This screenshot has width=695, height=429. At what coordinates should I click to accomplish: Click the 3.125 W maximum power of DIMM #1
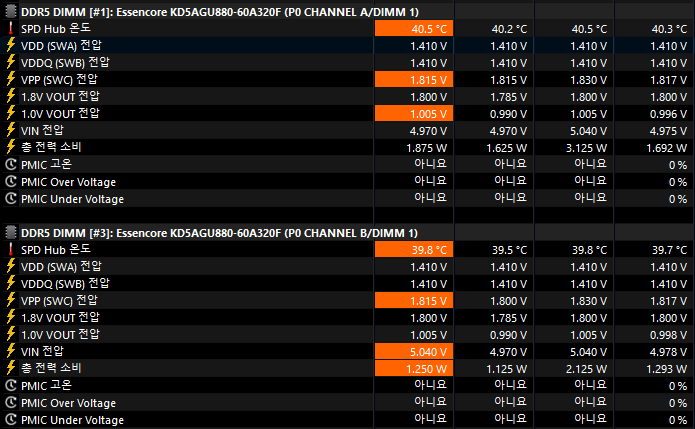coord(586,148)
